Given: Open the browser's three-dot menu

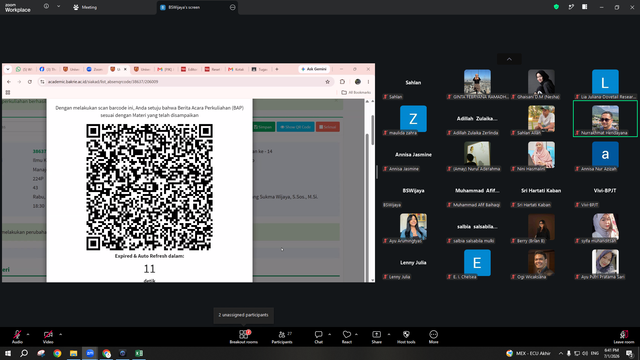Looking at the screenshot, I should [x=368, y=82].
